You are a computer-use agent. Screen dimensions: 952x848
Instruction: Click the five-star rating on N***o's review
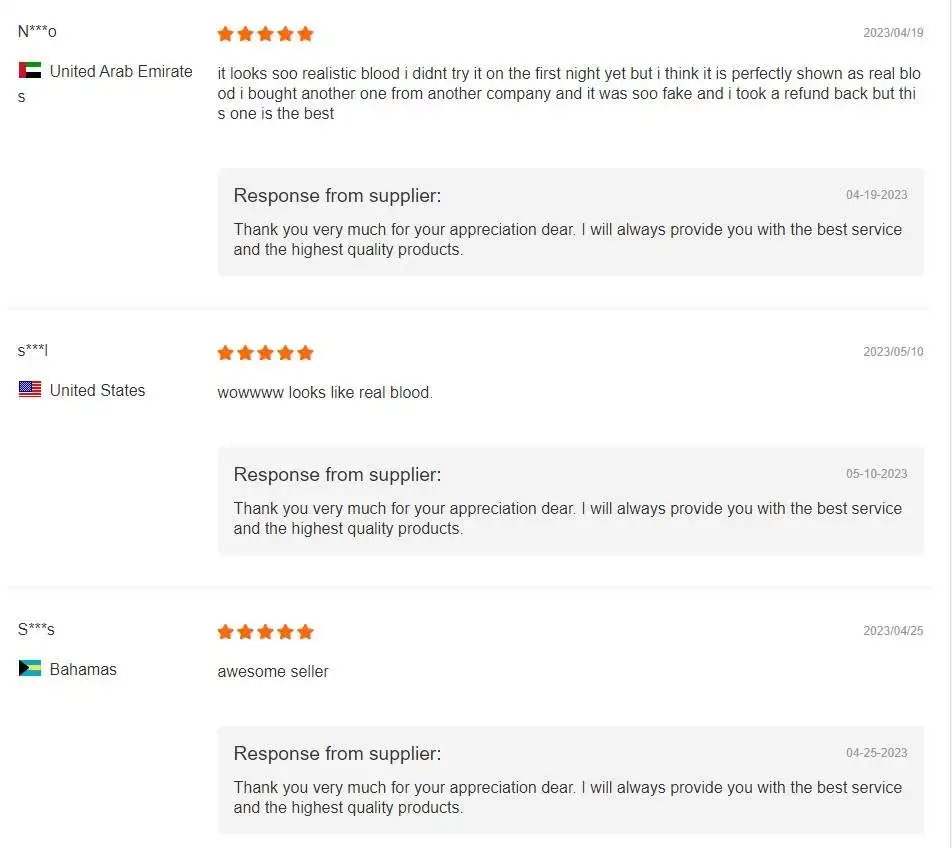265,34
